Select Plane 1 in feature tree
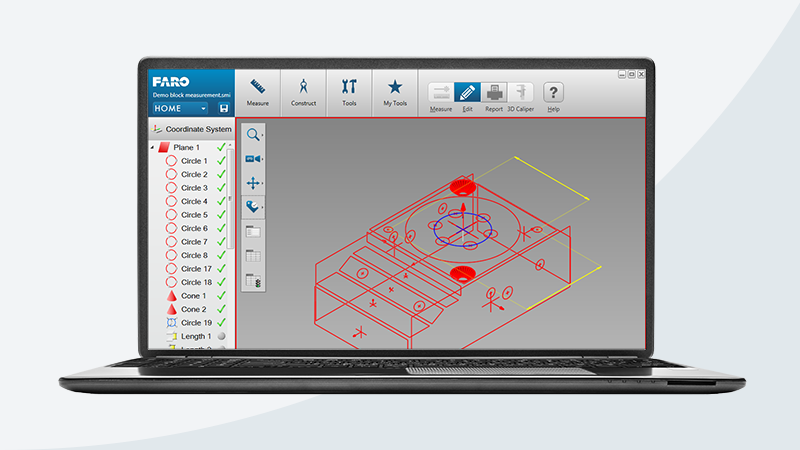This screenshot has width=800, height=450. (186, 147)
